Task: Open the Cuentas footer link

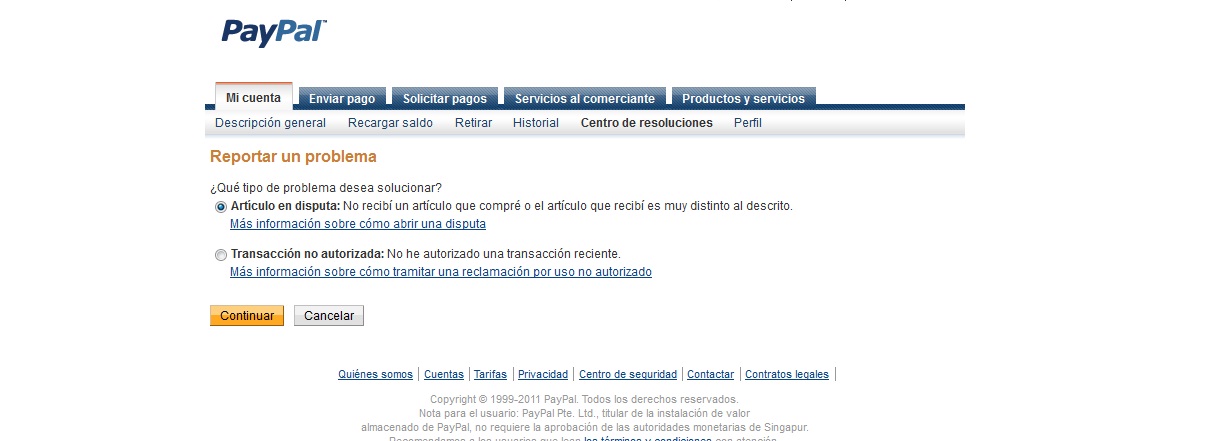Action: coord(444,375)
